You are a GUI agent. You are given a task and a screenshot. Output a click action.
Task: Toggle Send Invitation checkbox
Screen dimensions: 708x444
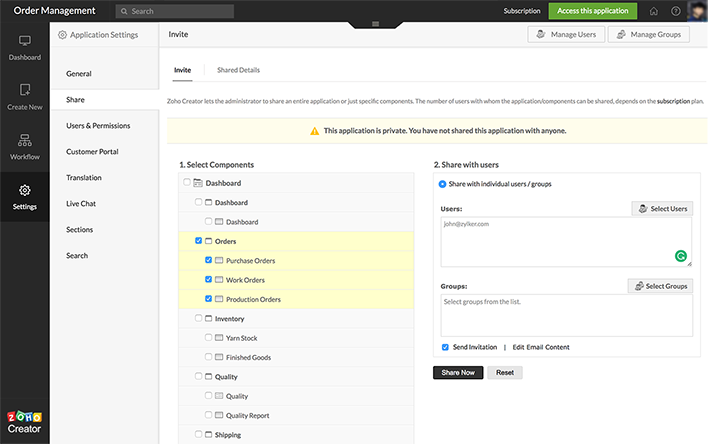tap(445, 347)
